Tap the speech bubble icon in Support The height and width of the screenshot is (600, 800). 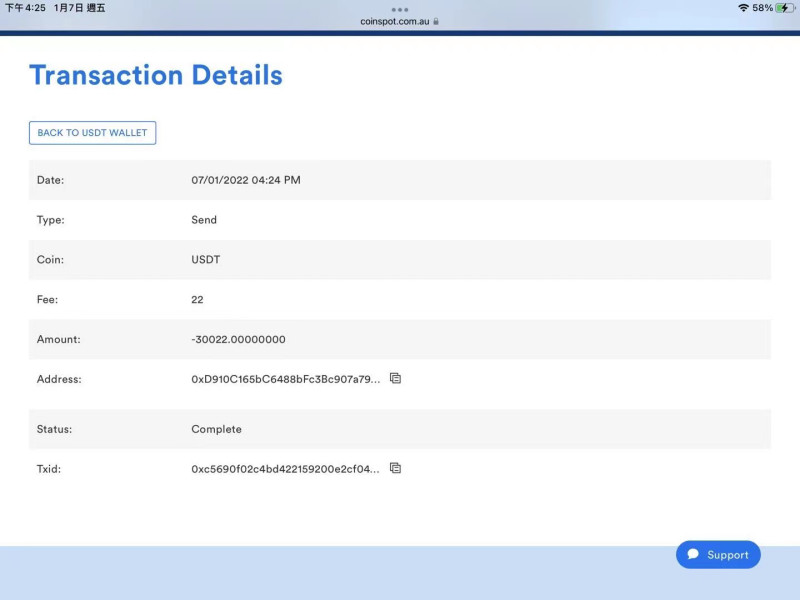[693, 555]
